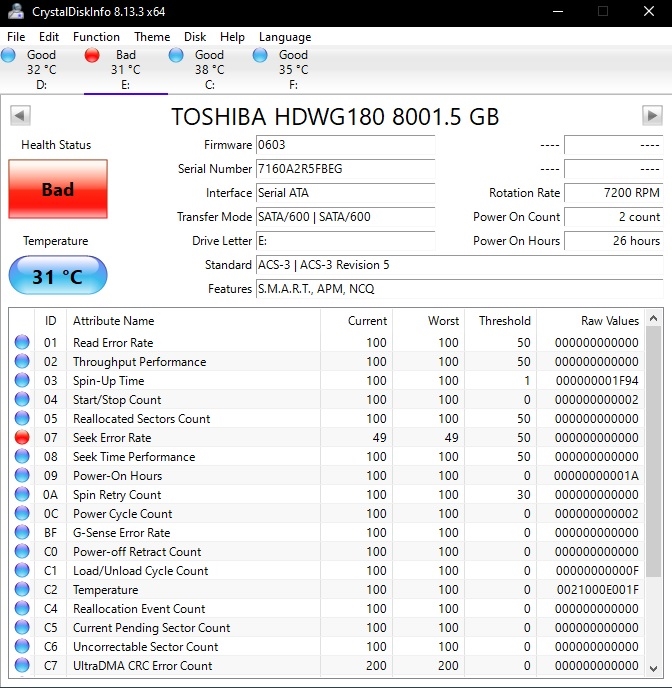Click the Power On Hours value
Image resolution: width=672 pixels, height=688 pixels.
(613, 241)
